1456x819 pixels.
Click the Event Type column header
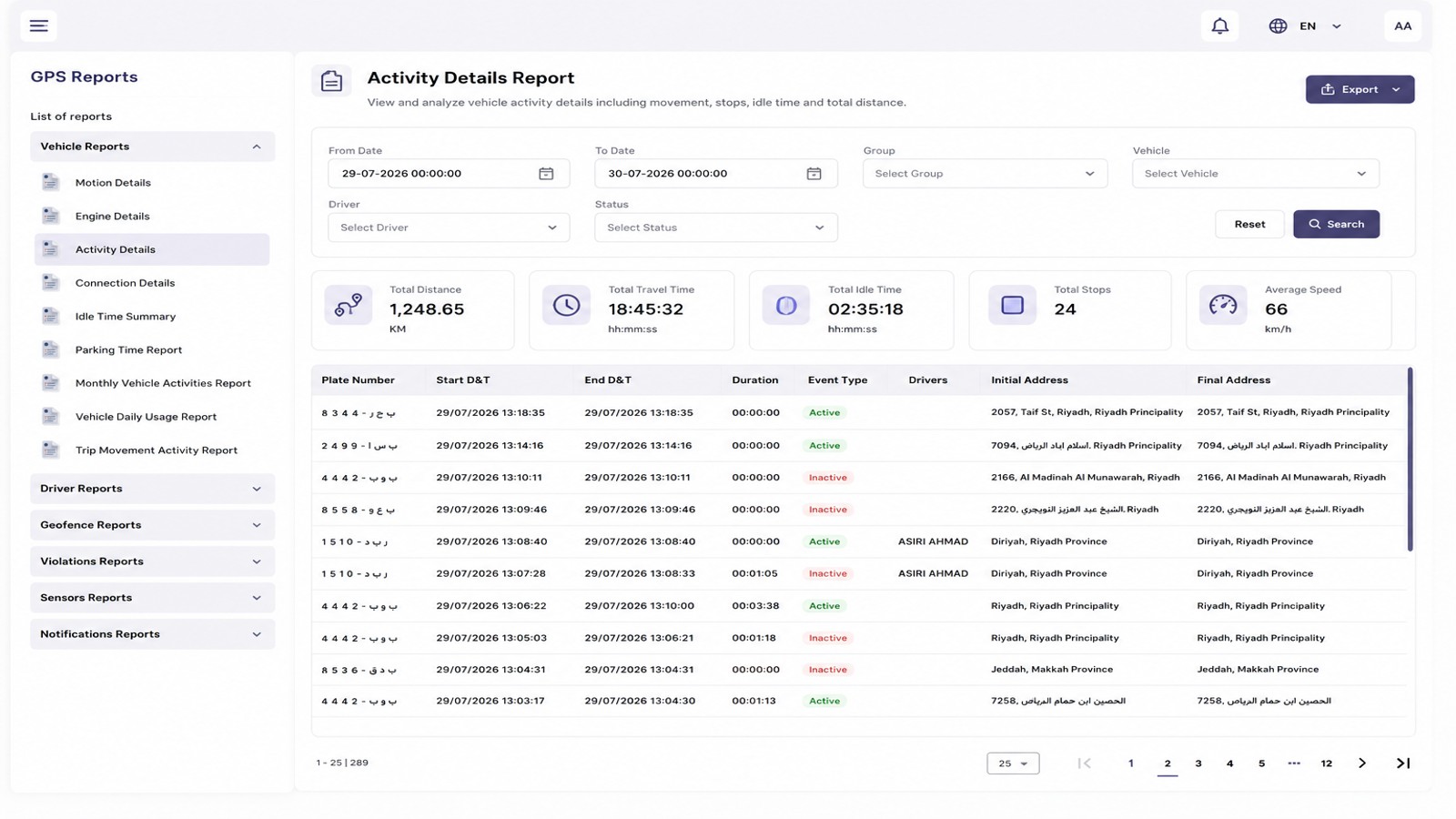(x=837, y=380)
